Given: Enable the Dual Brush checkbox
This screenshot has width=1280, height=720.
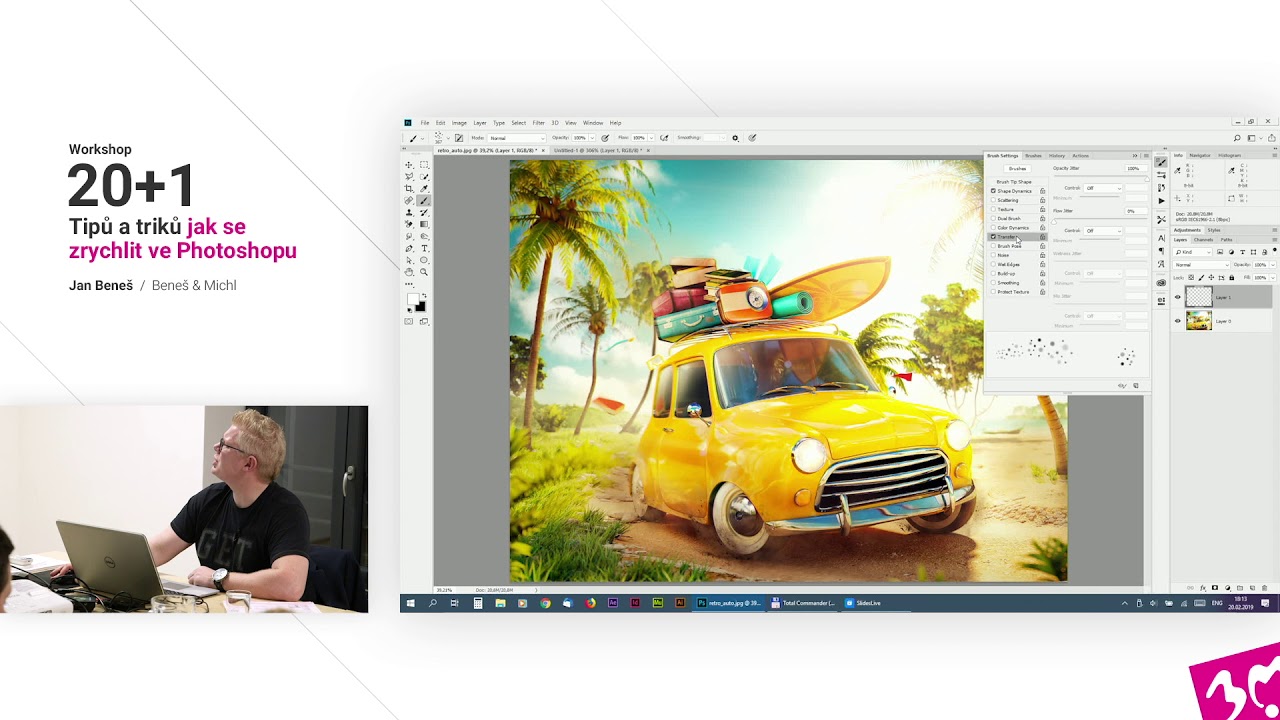Looking at the screenshot, I should click(993, 218).
